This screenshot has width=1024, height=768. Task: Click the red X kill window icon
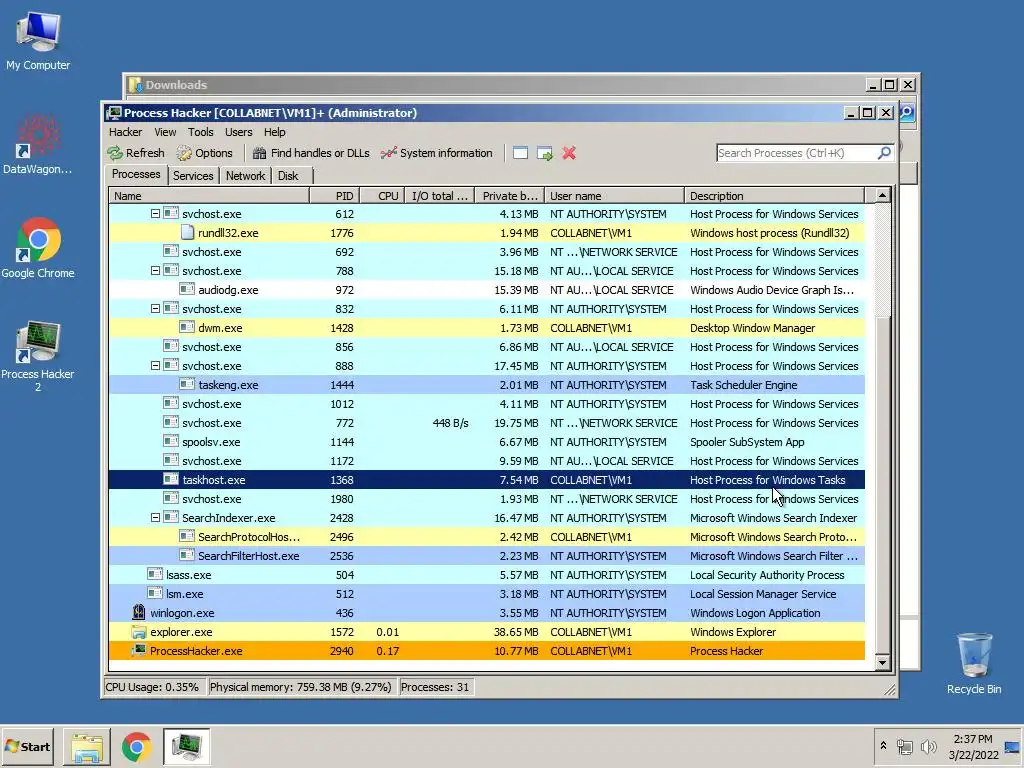click(569, 153)
